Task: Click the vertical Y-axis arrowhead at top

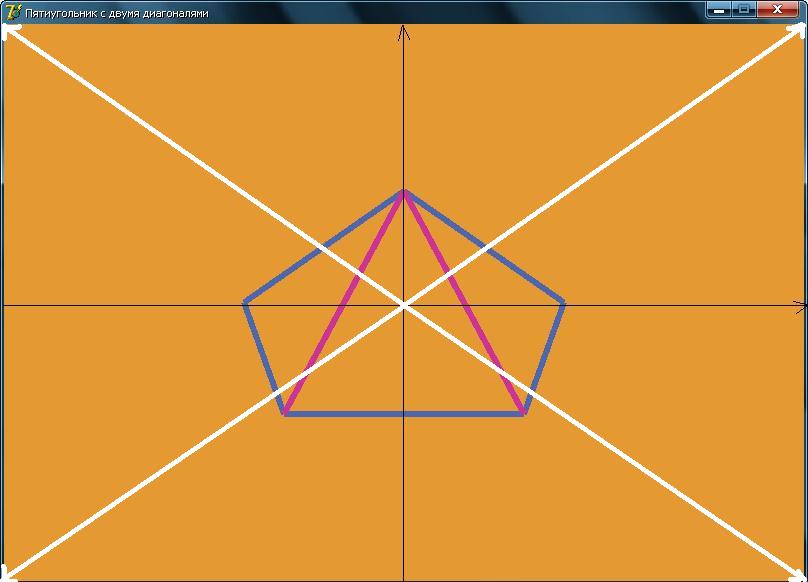Action: (403, 33)
